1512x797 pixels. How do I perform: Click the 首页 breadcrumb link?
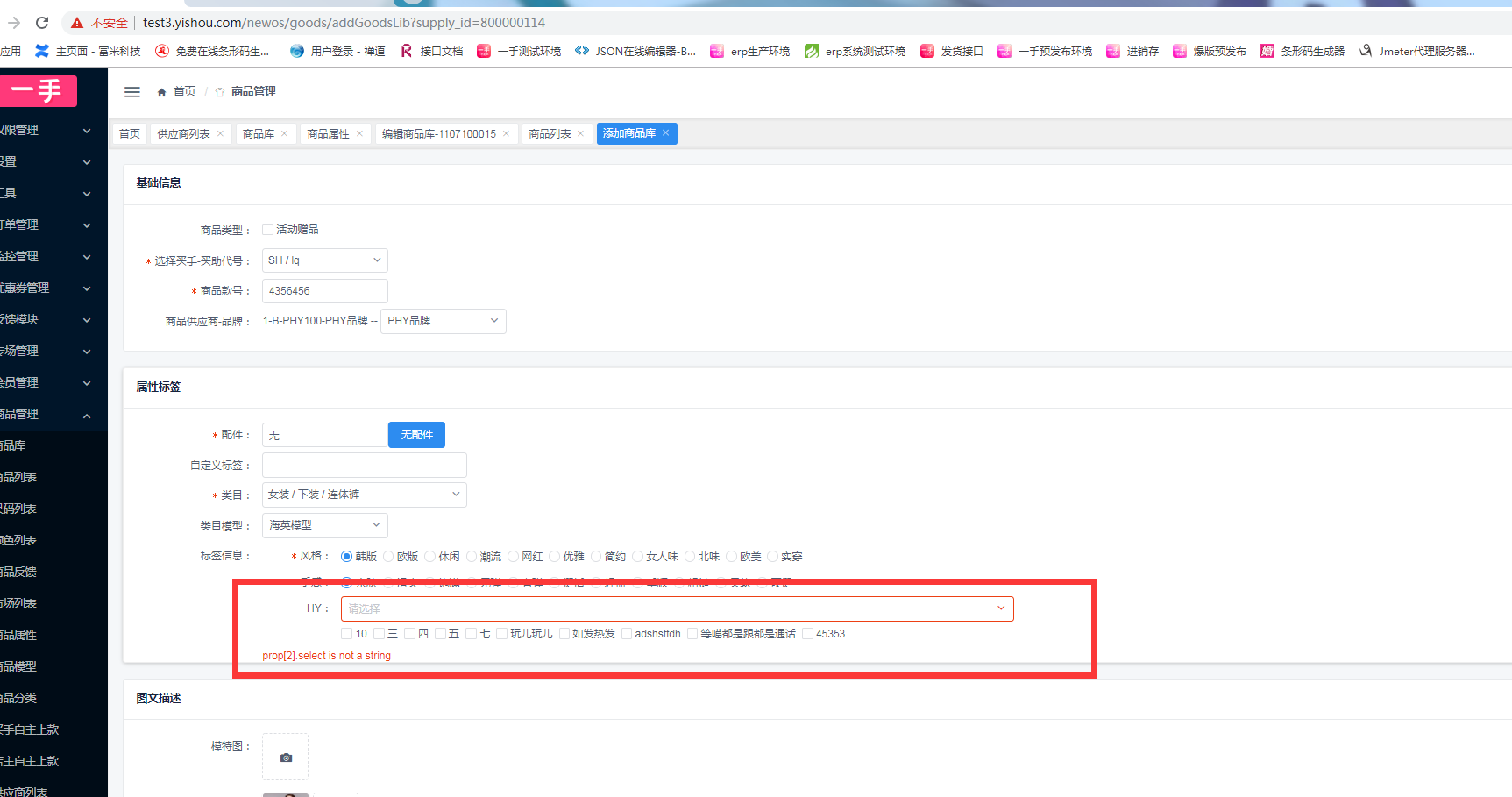point(184,92)
